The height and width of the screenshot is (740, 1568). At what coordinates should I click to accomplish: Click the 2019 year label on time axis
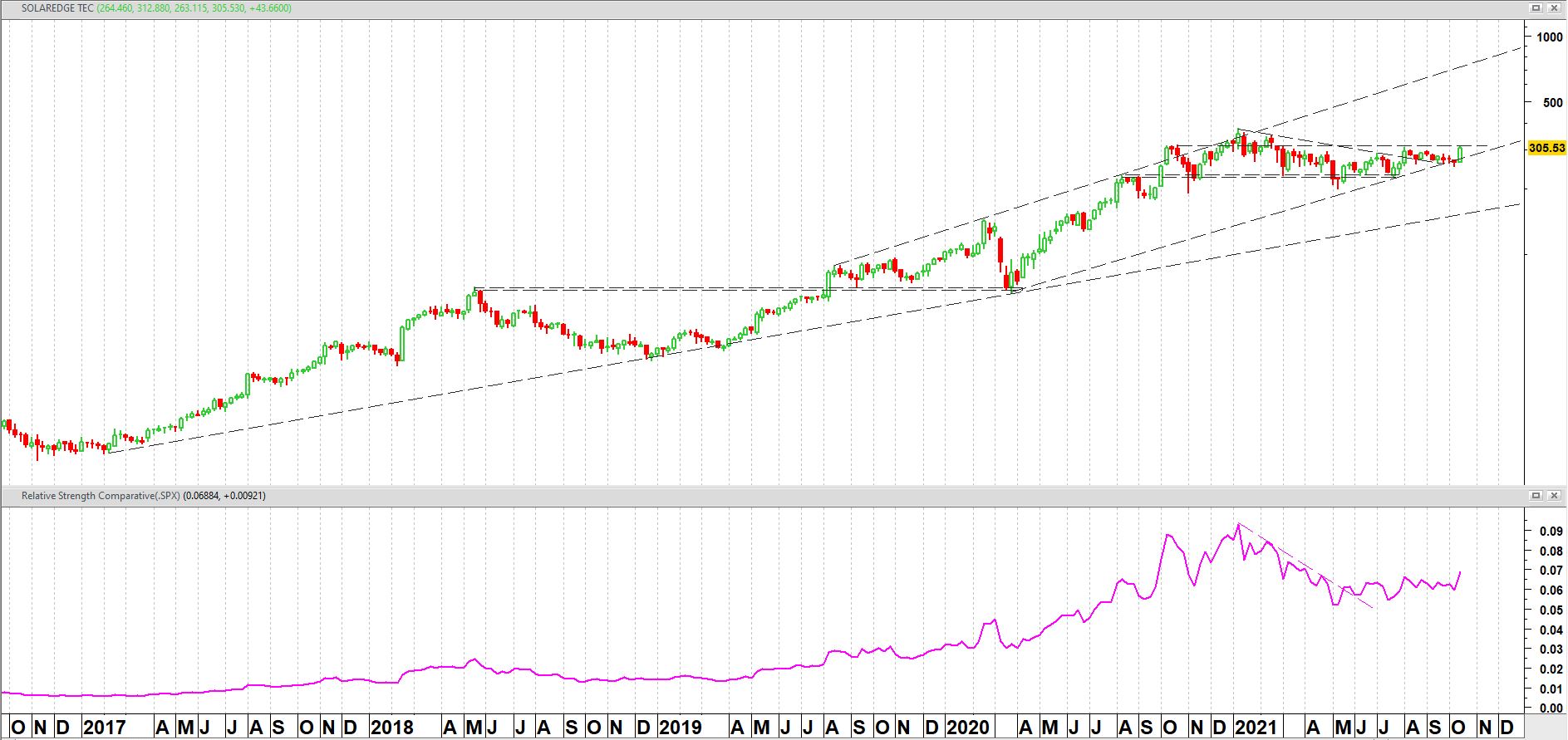click(681, 728)
